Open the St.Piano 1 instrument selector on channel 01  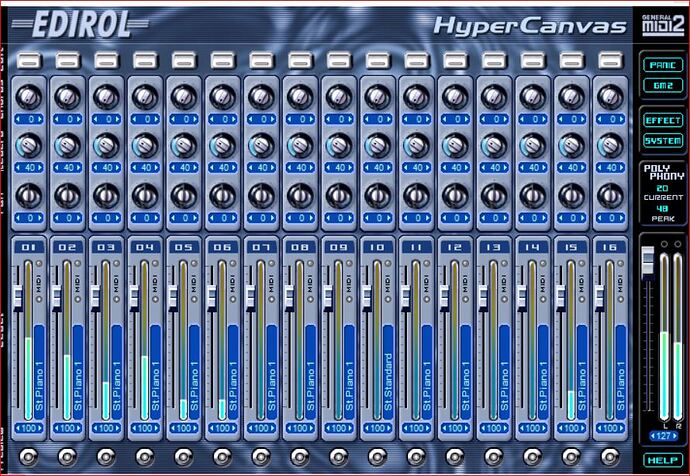pyautogui.click(x=40, y=372)
